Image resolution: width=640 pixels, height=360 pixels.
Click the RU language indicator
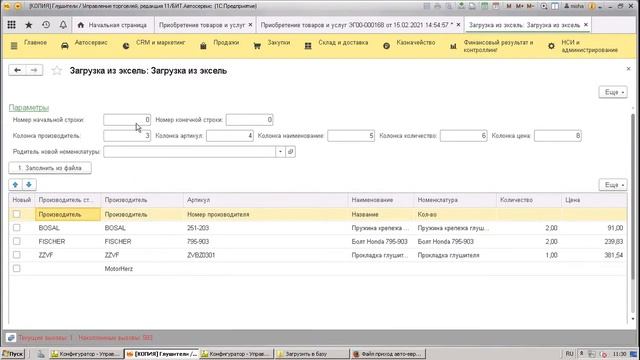coord(569,354)
